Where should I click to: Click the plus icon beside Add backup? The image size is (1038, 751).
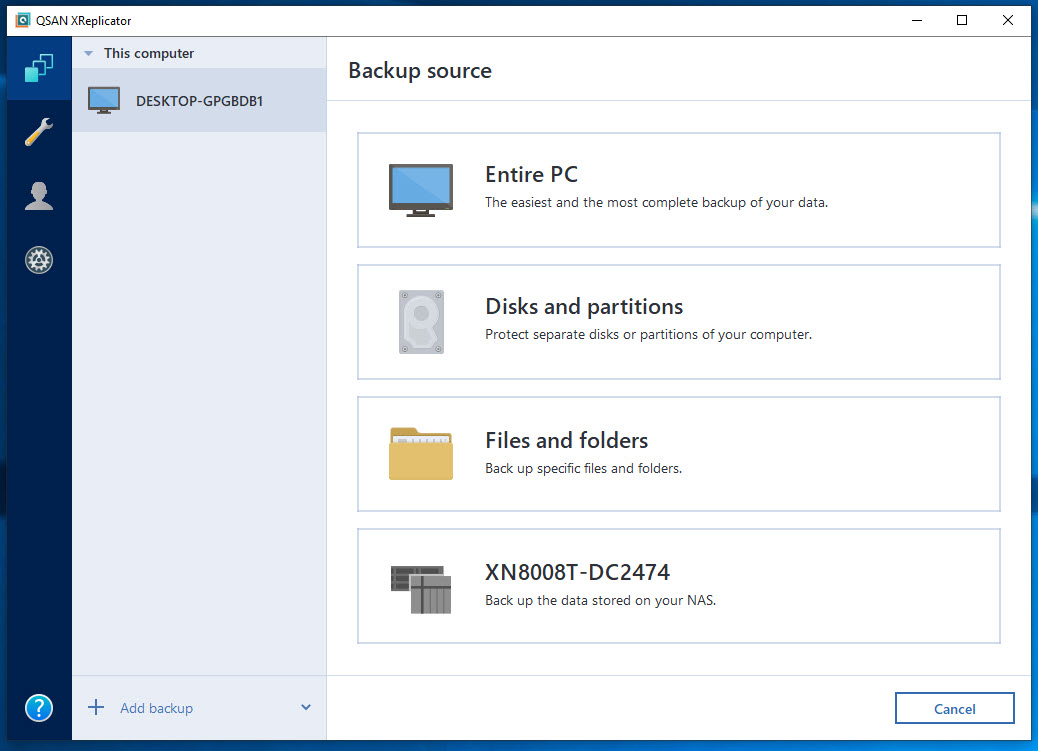[x=96, y=707]
